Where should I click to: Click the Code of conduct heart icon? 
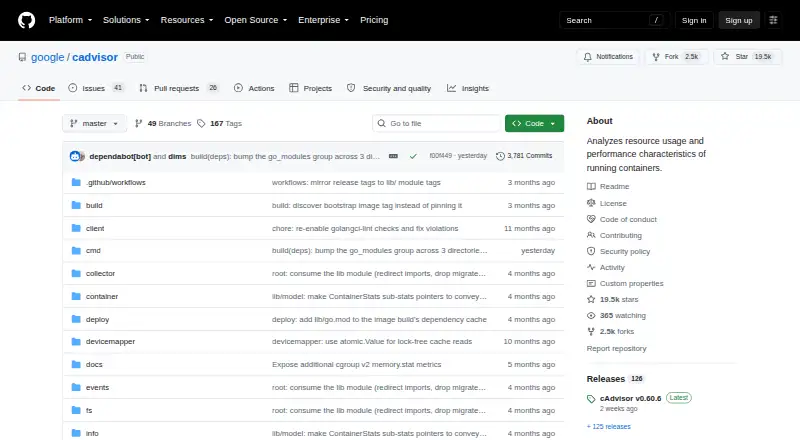pos(591,219)
